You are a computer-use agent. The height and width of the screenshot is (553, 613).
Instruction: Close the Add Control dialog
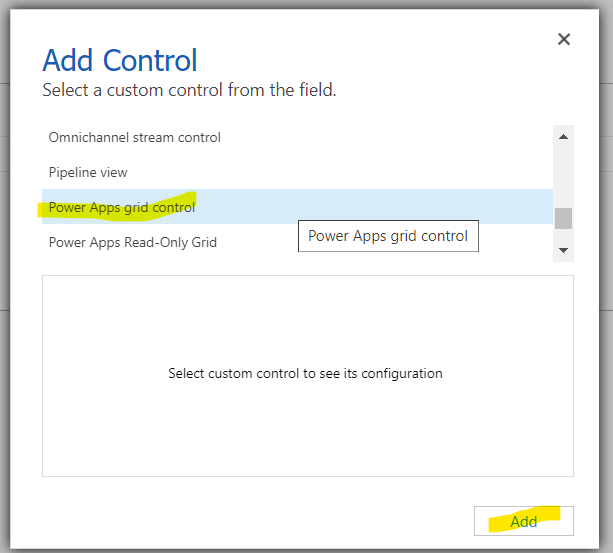564,39
